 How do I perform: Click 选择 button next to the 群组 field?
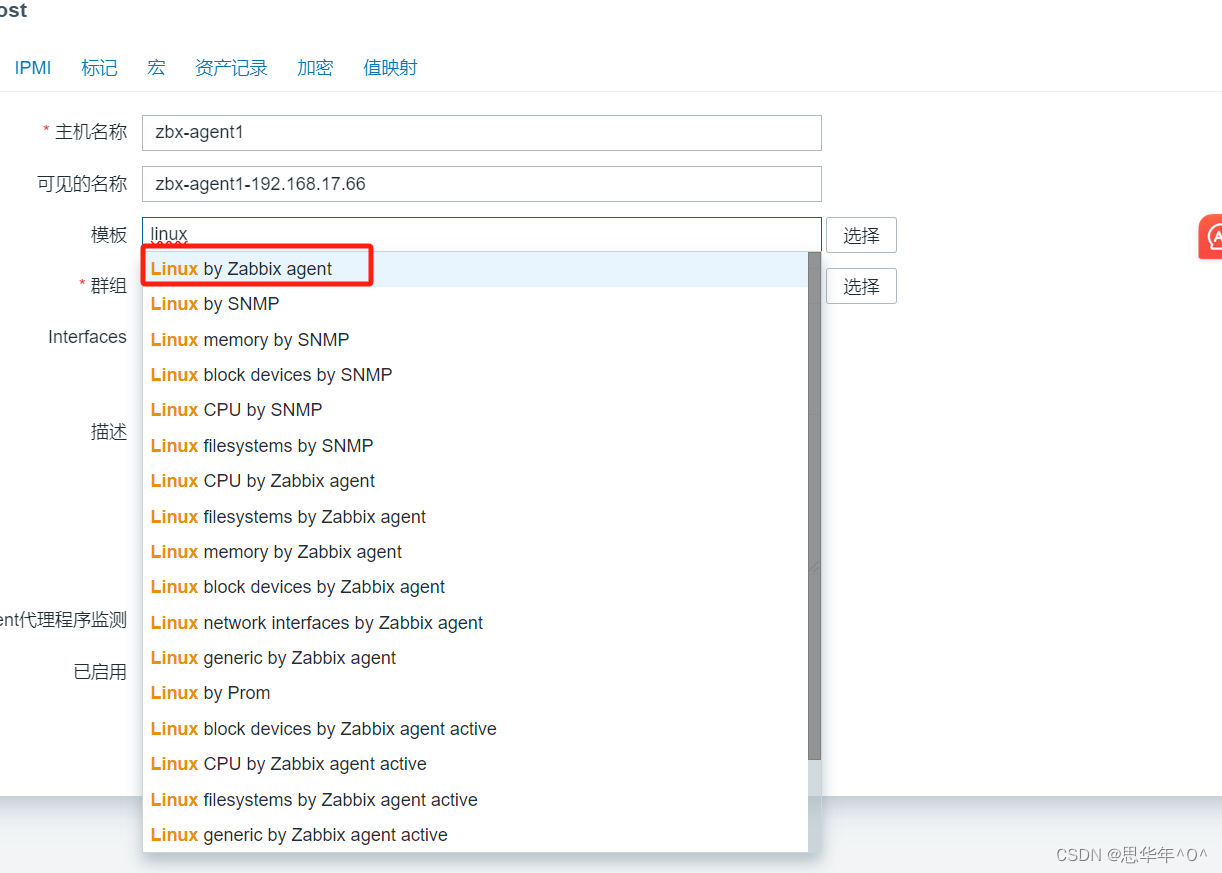[x=861, y=286]
